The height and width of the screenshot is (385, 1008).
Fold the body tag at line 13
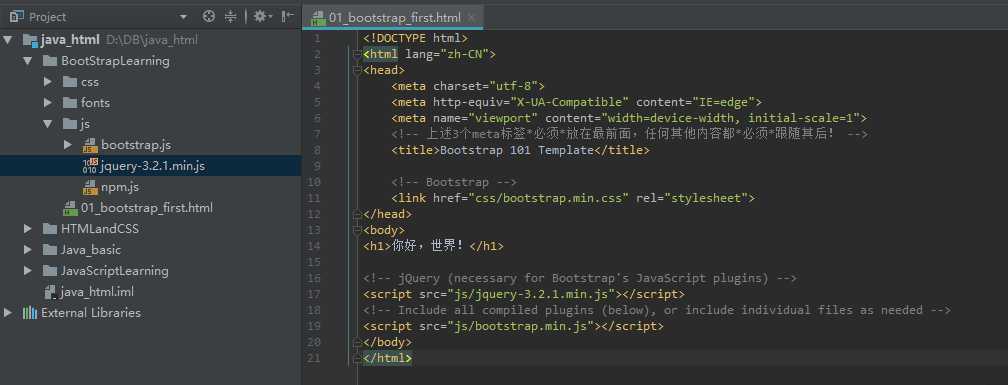tap(357, 230)
